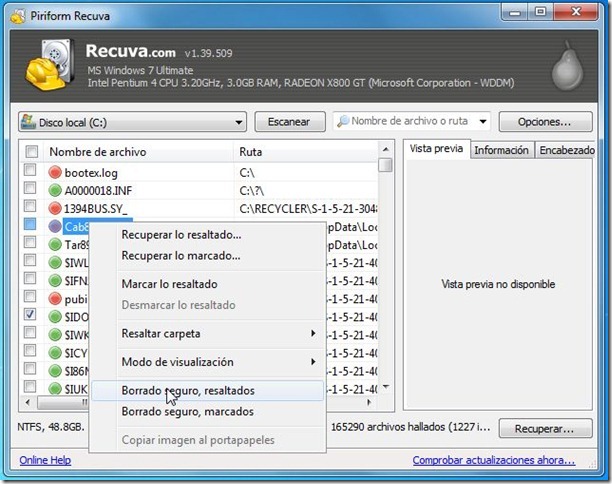The image size is (612, 484).
Task: Click the green status dot of the $ICY file
Action: tap(55, 352)
